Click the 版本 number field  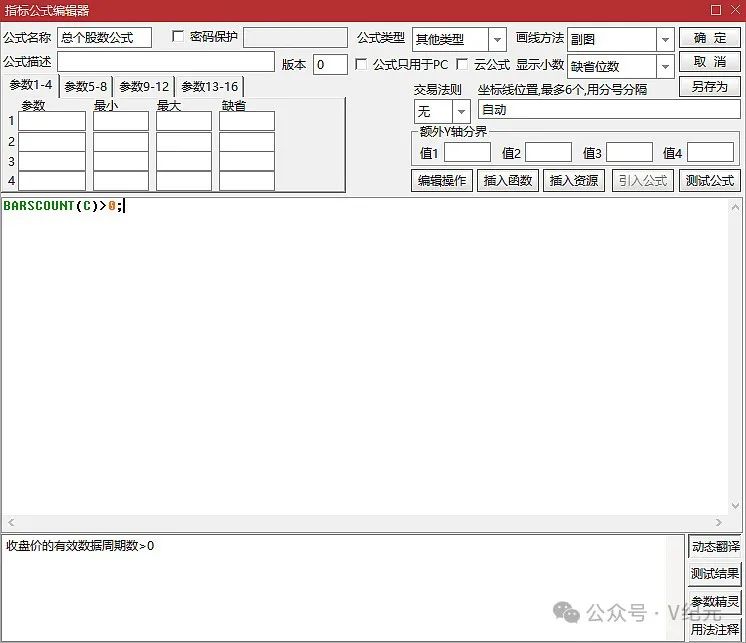330,64
